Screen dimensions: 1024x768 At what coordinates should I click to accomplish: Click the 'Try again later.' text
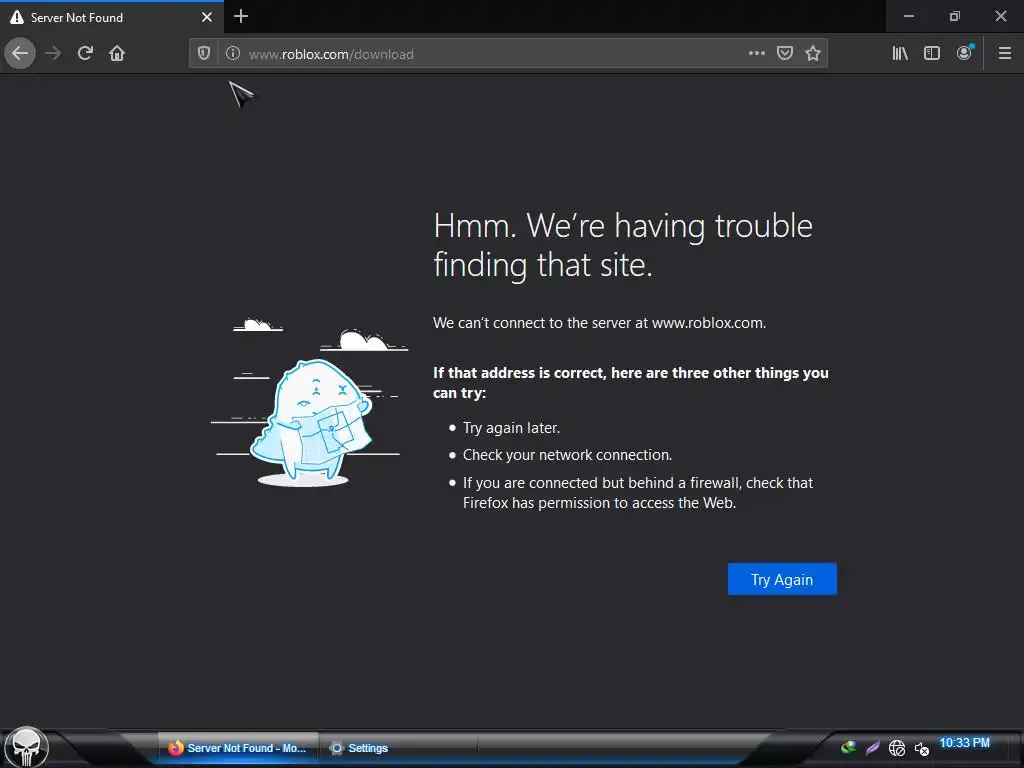coord(511,428)
